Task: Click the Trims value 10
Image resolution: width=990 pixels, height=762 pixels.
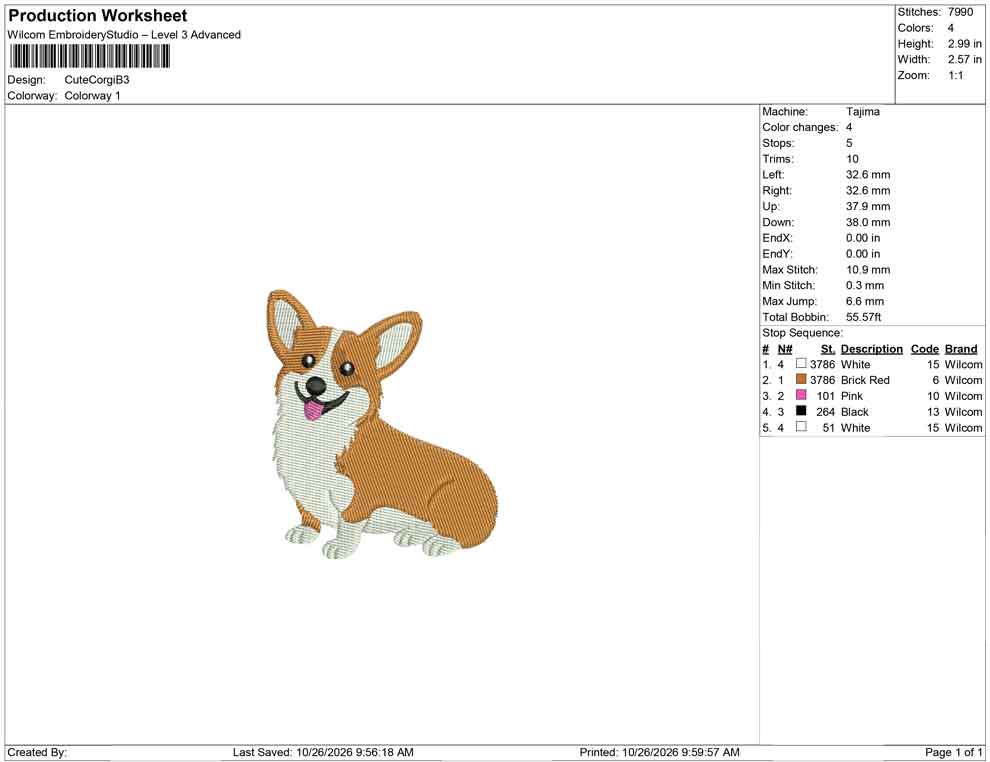Action: click(852, 159)
